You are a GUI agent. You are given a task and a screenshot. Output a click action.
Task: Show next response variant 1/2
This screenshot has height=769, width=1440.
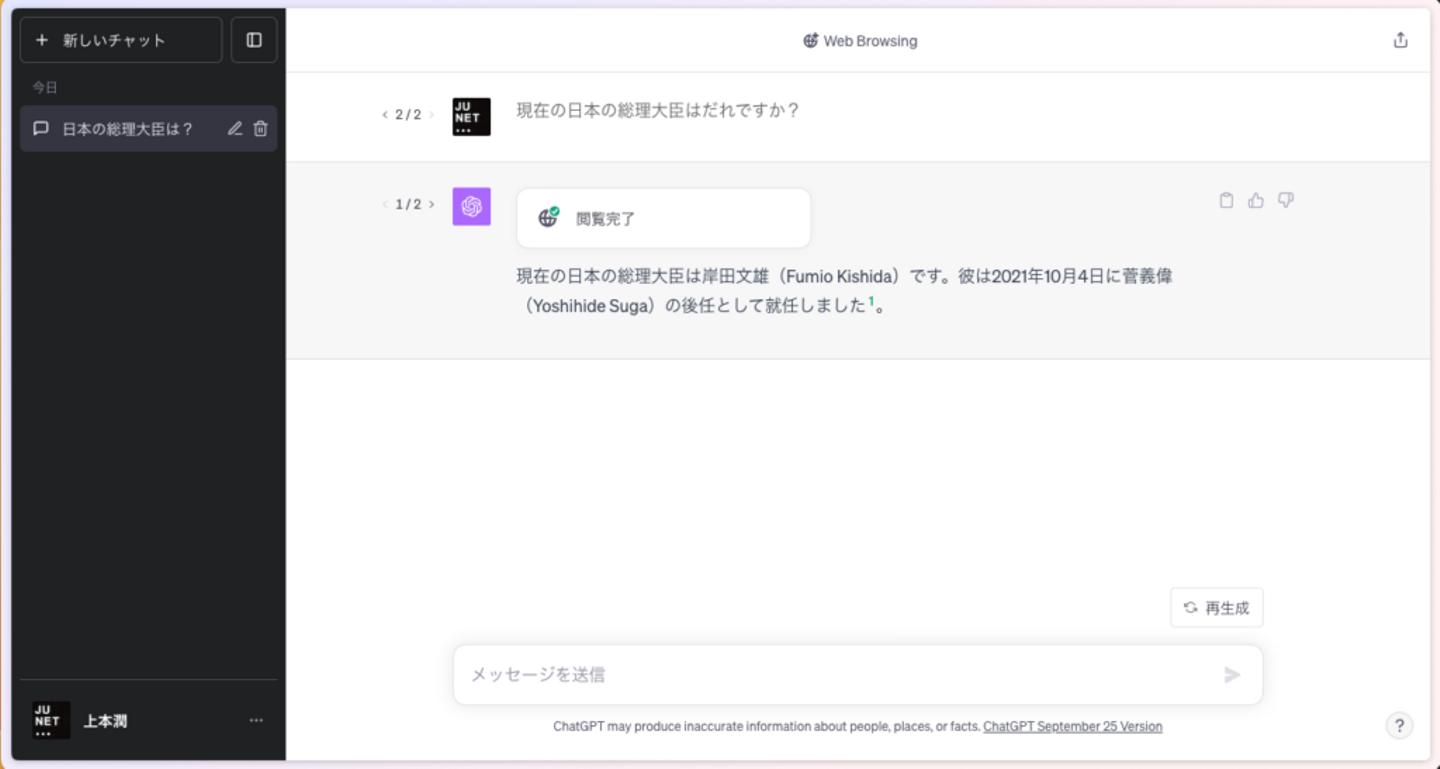(x=432, y=205)
